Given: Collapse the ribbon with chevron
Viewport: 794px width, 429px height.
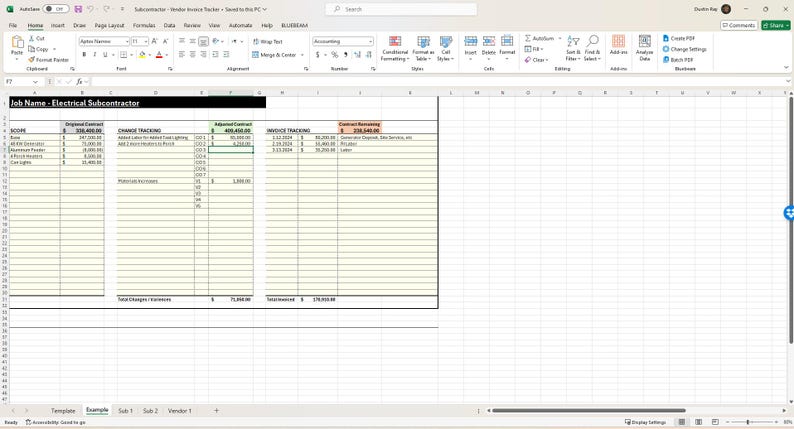Looking at the screenshot, I should tap(786, 67).
